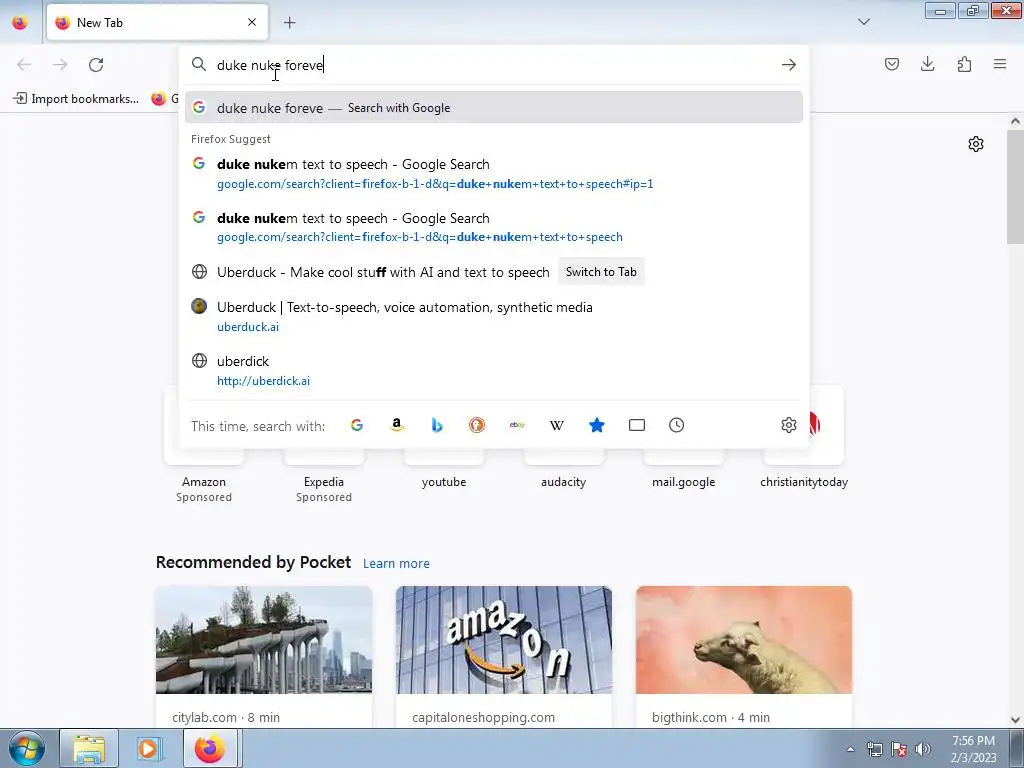1024x768 pixels.
Task: Click the Learn more link for Pocket
Action: point(396,563)
